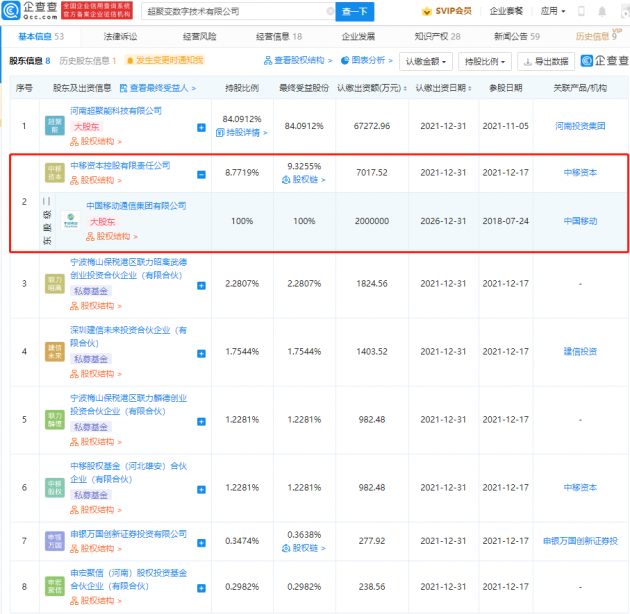Open SVIP会员 crown link
This screenshot has width=630, height=614.
[447, 11]
